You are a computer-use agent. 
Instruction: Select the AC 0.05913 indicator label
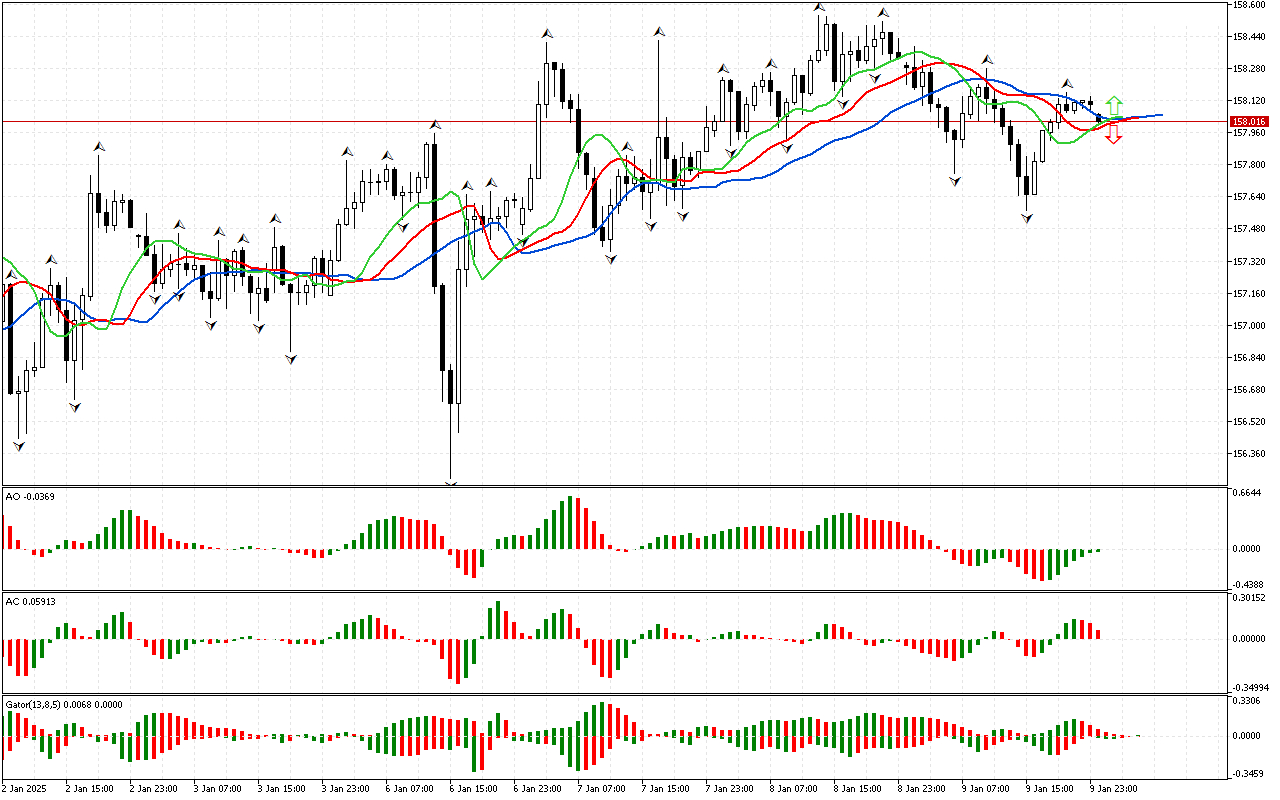(29, 601)
